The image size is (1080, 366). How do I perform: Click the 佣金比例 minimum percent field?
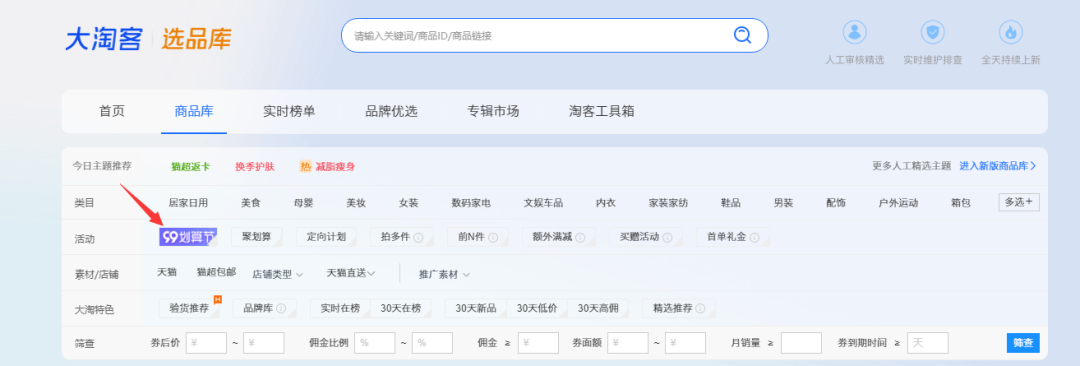[375, 343]
